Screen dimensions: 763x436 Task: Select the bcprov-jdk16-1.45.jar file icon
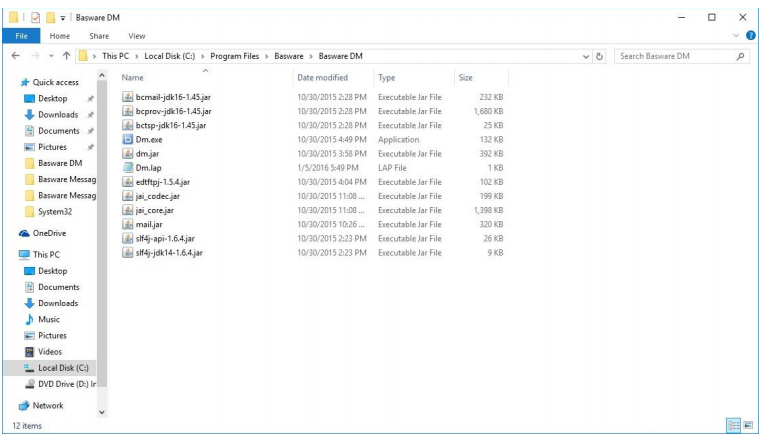coord(127,111)
